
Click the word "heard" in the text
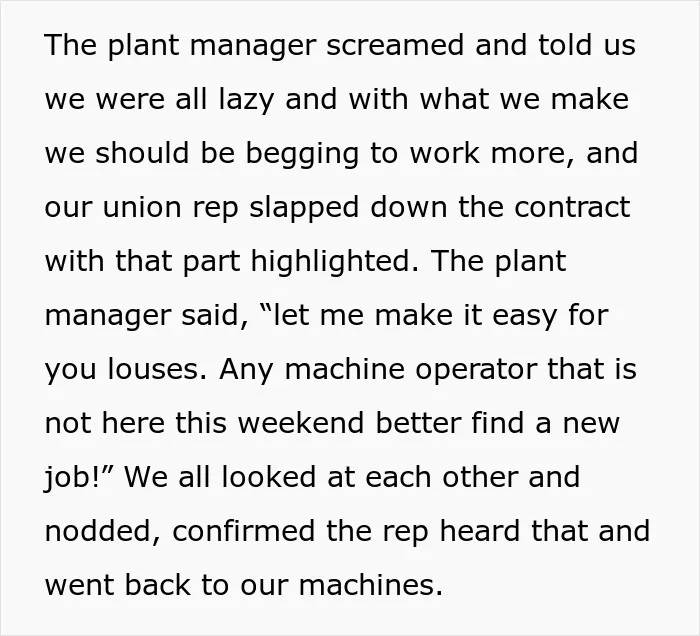pyautogui.click(x=479, y=531)
